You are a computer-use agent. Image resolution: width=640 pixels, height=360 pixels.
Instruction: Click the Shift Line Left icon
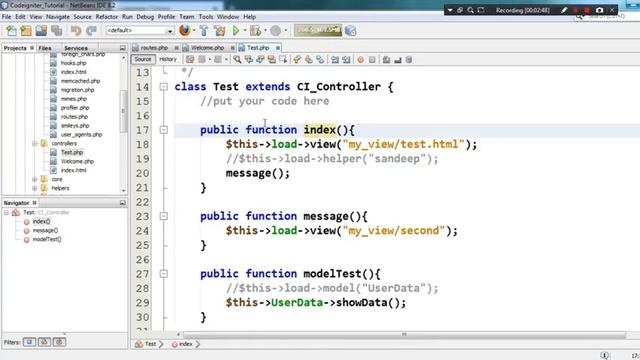[x=335, y=60]
